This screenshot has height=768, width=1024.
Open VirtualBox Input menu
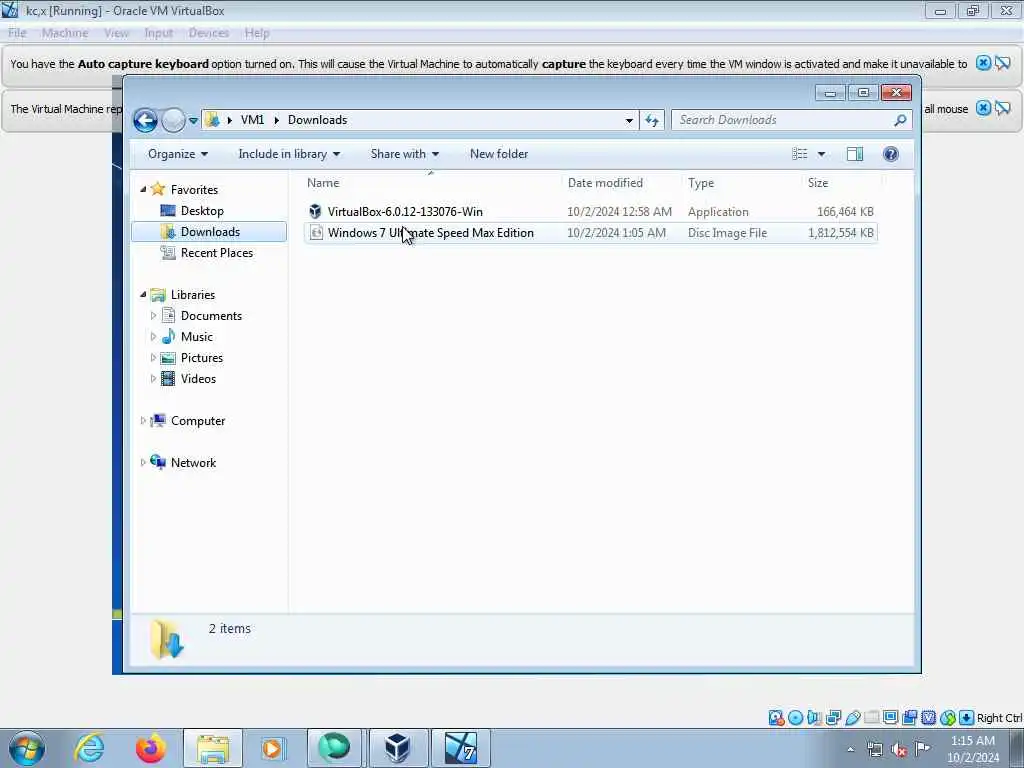pyautogui.click(x=159, y=33)
